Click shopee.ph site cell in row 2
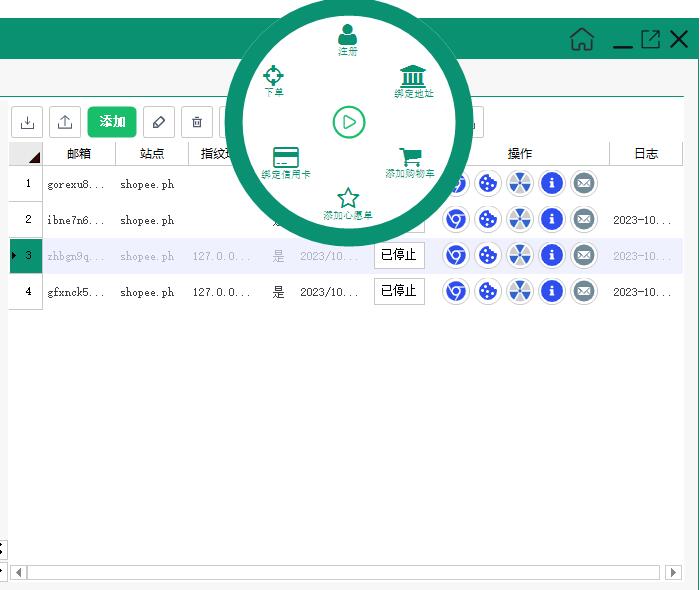Image resolution: width=700 pixels, height=590 pixels. [x=152, y=220]
